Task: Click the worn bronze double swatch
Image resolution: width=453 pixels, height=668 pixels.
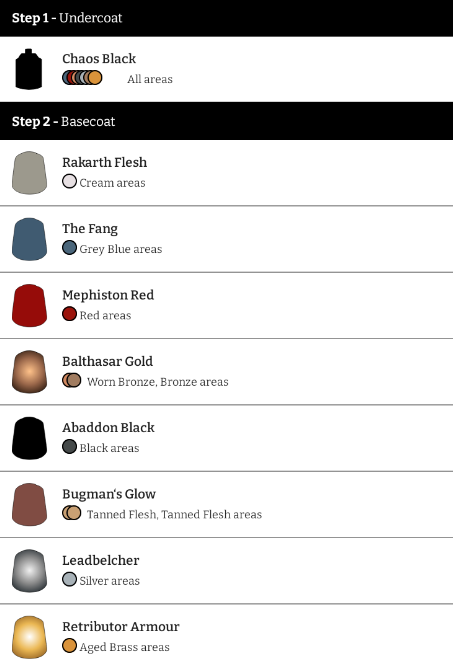Action: (x=72, y=380)
